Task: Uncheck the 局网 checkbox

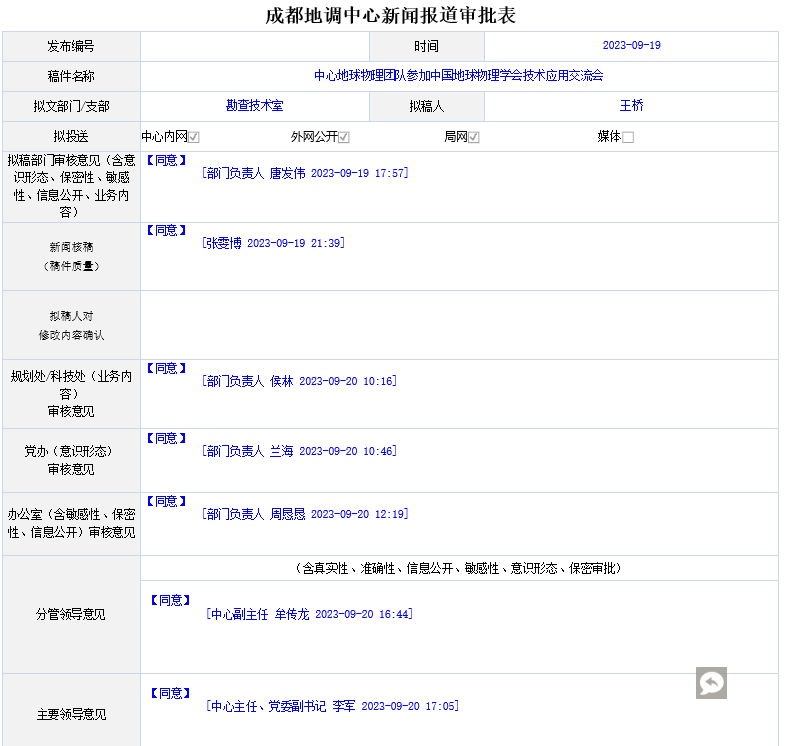Action: click(x=474, y=137)
